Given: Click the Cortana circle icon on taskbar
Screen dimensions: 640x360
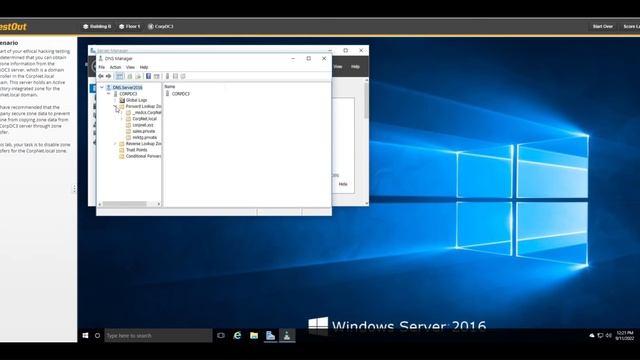Looking at the screenshot, I should click(x=98, y=336).
